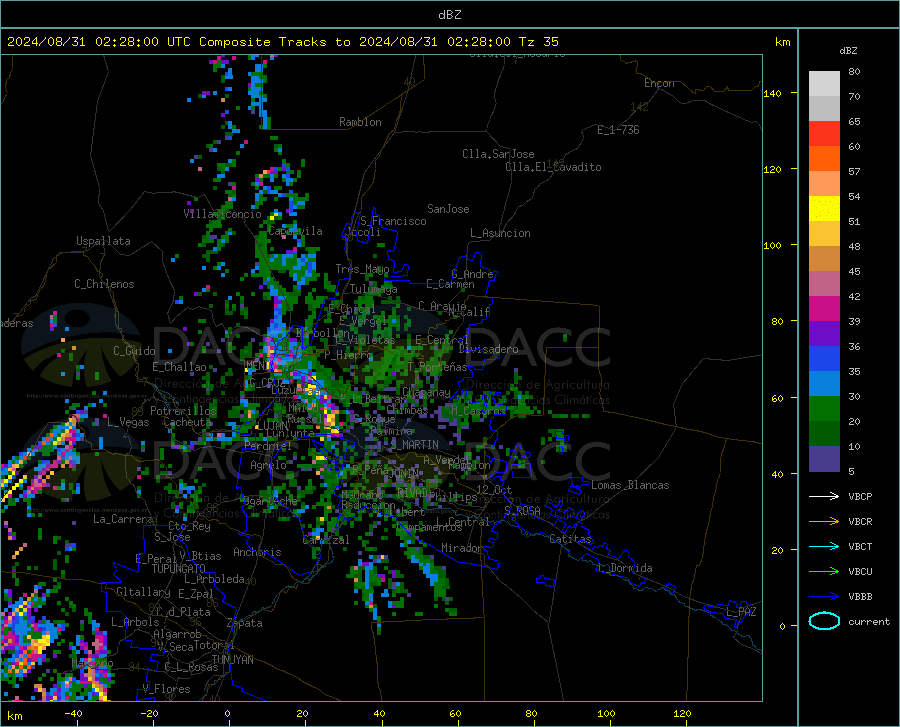Click the 'Perdriel' map label
The width and height of the screenshot is (900, 727).
[x=268, y=445]
